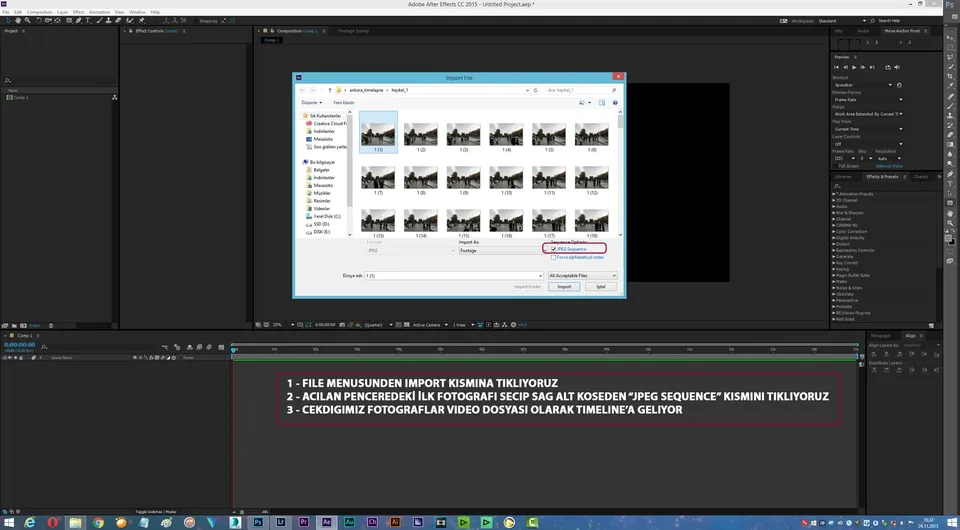The height and width of the screenshot is (530, 960).
Task: Switch to the Libraries tab
Action: coord(842,177)
